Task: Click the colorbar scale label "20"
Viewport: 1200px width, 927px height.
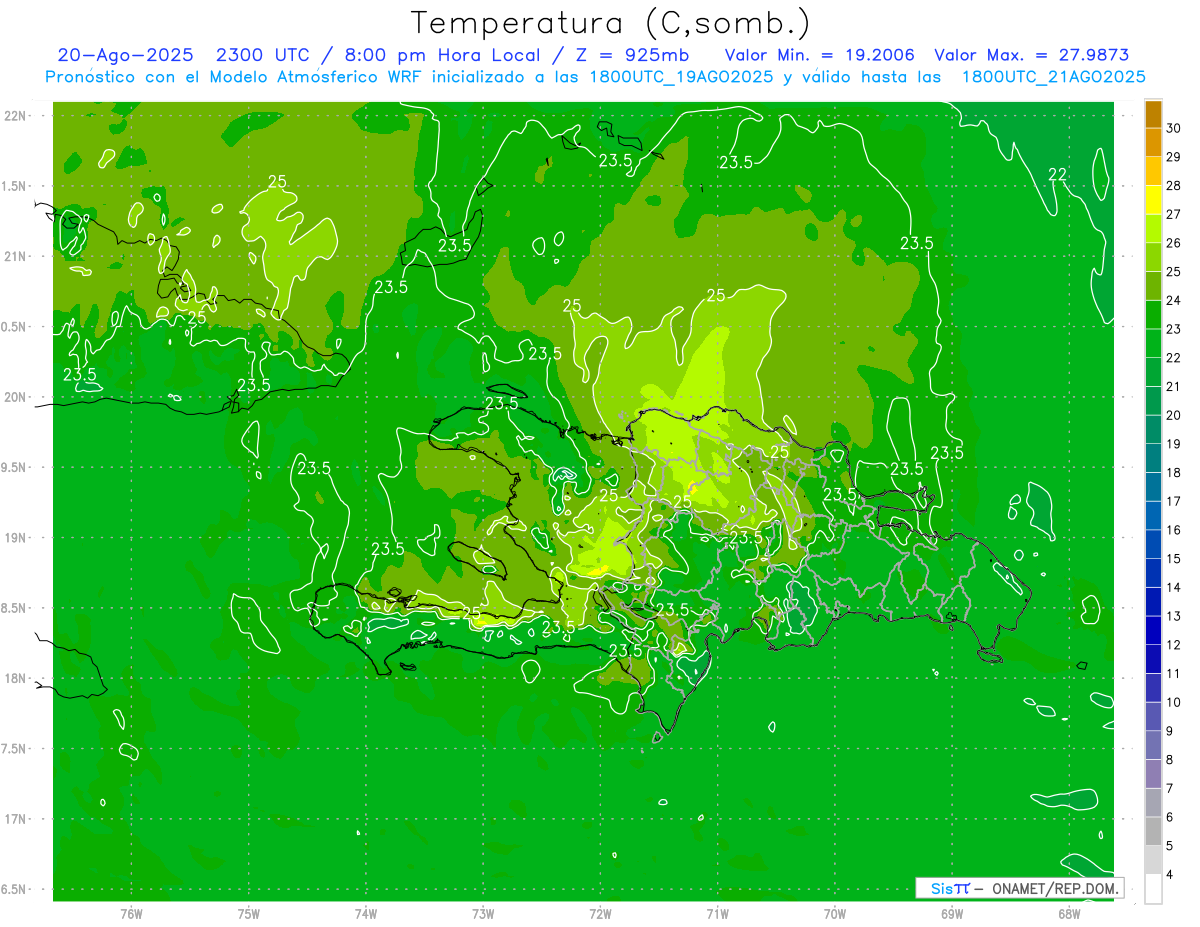Action: tap(1174, 415)
